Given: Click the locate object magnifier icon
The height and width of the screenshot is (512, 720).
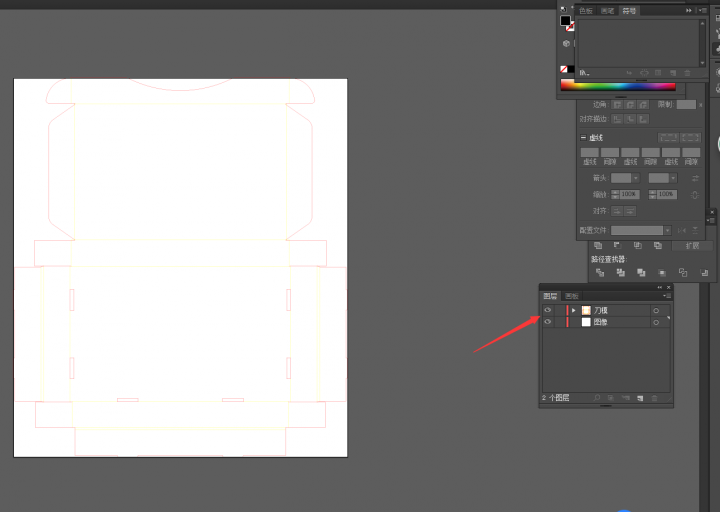Looking at the screenshot, I should pyautogui.click(x=597, y=398).
